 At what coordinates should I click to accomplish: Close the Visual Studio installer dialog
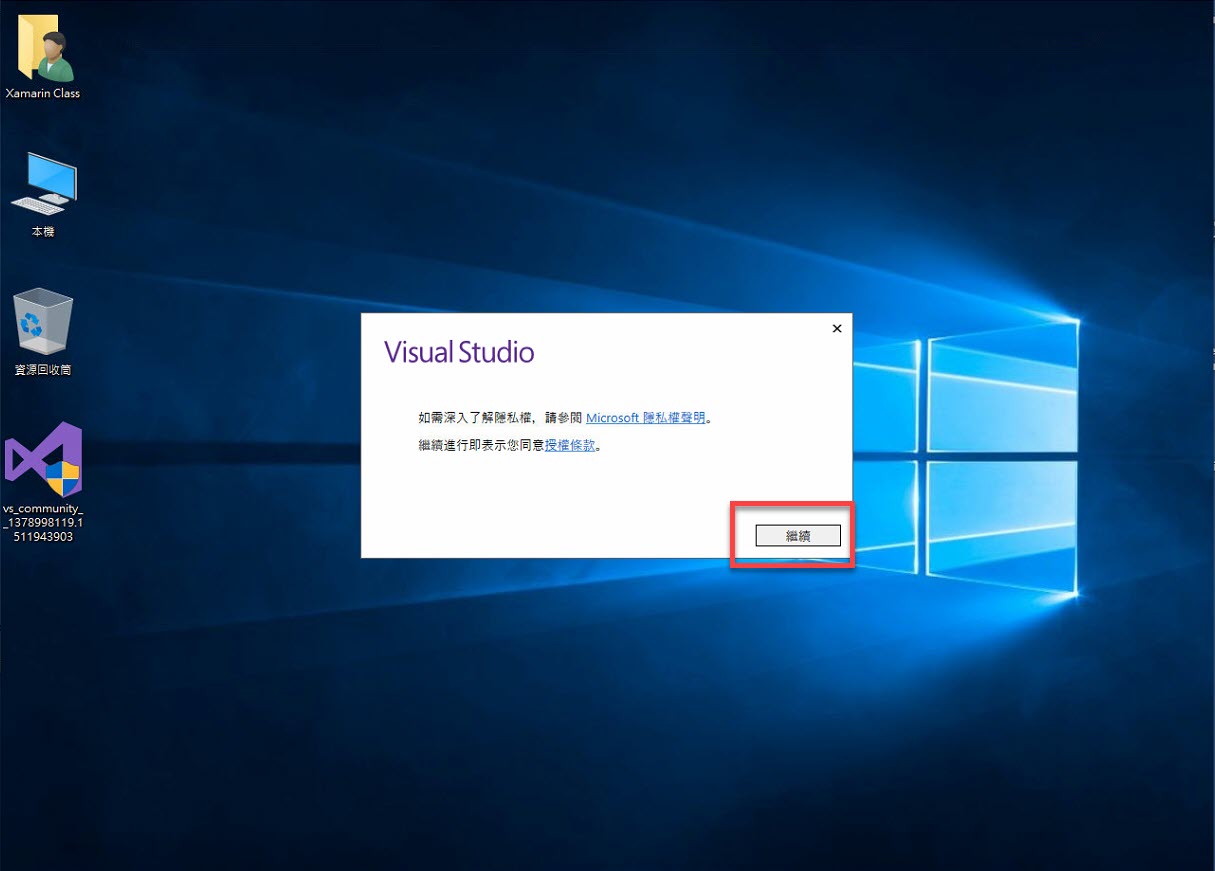[x=837, y=328]
